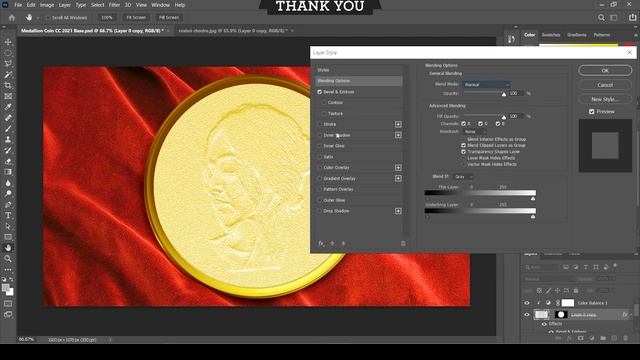Screen dimensions: 640x360
Task: Toggle the Preview checkbox
Action: tap(591, 111)
